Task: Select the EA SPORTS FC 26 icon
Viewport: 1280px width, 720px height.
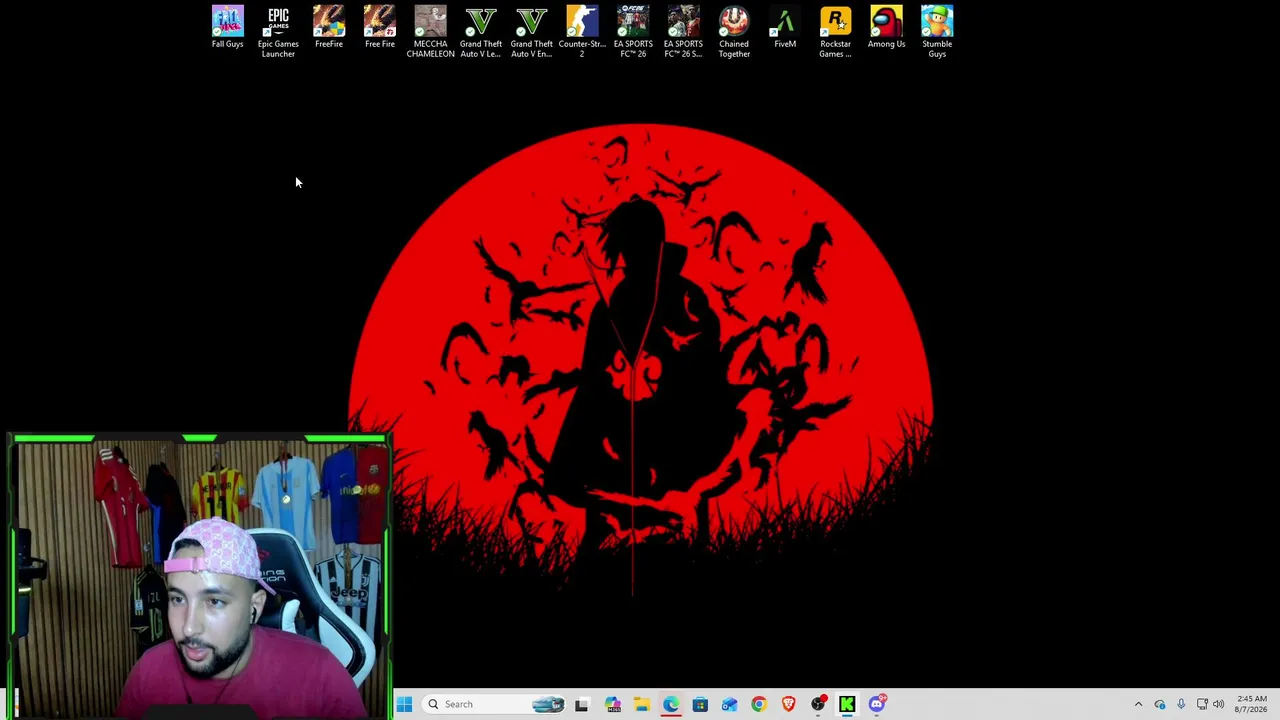Action: coord(633,32)
